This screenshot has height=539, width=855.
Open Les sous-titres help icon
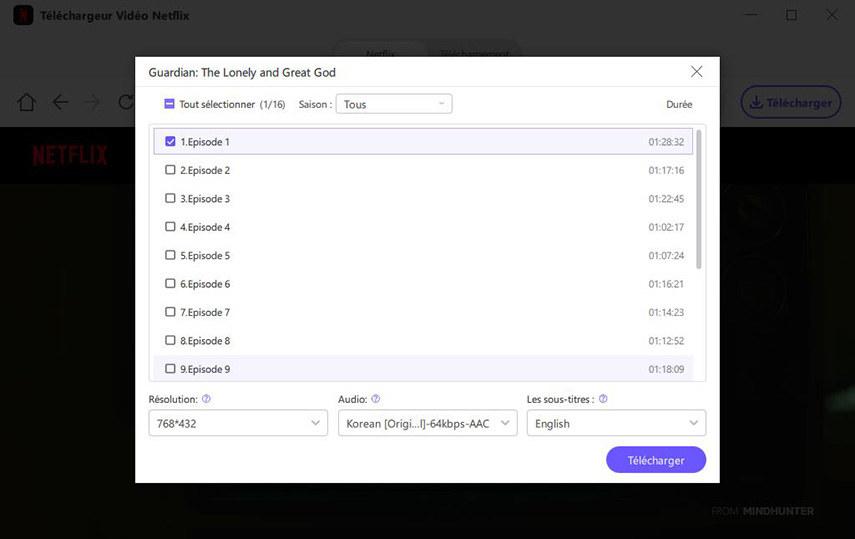(603, 399)
